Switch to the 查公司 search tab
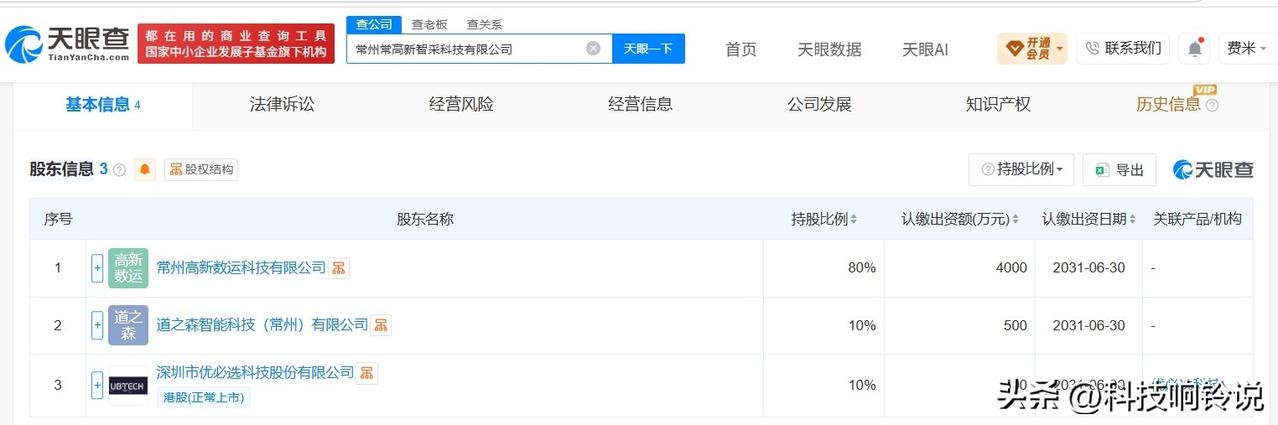This screenshot has width=1278, height=425. pos(374,24)
